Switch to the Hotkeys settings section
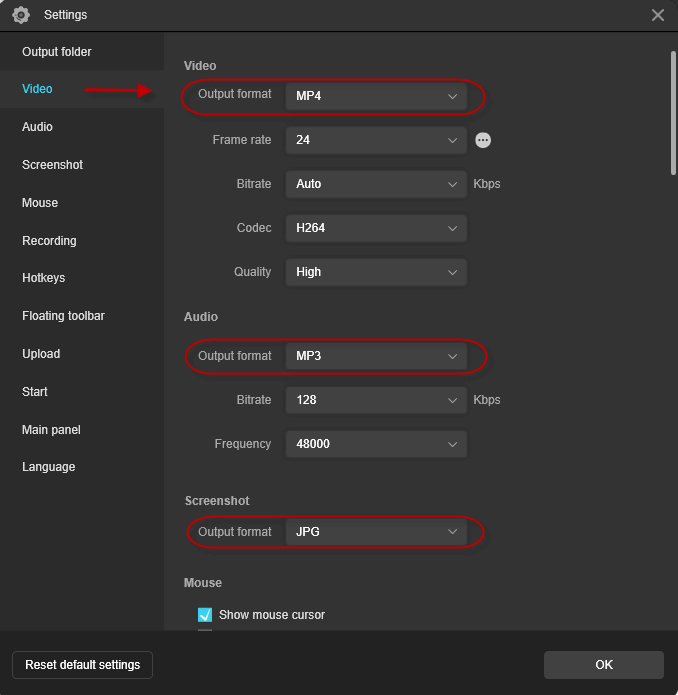This screenshot has width=678, height=695. click(44, 278)
